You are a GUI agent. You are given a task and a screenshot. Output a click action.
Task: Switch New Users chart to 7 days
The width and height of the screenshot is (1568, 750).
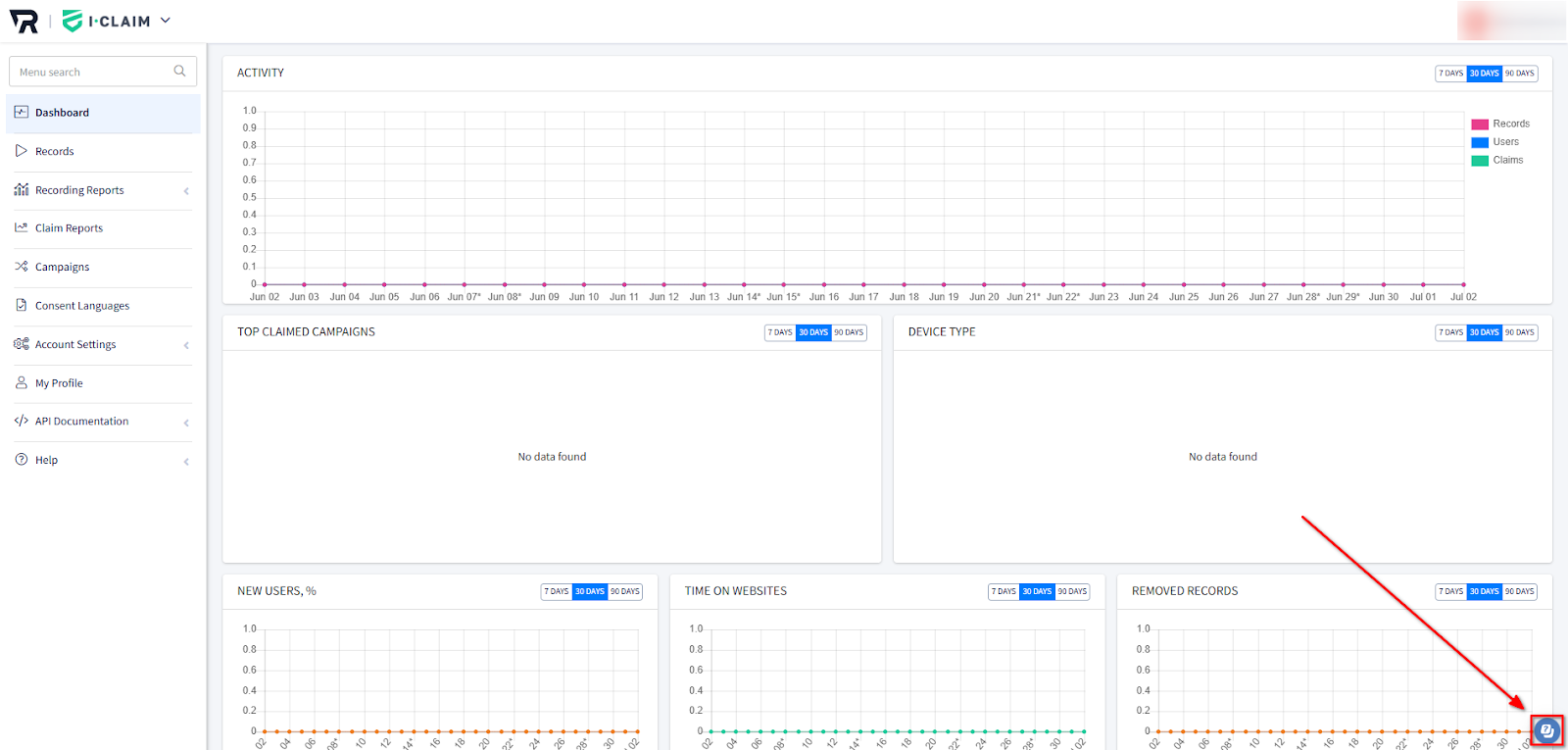557,591
